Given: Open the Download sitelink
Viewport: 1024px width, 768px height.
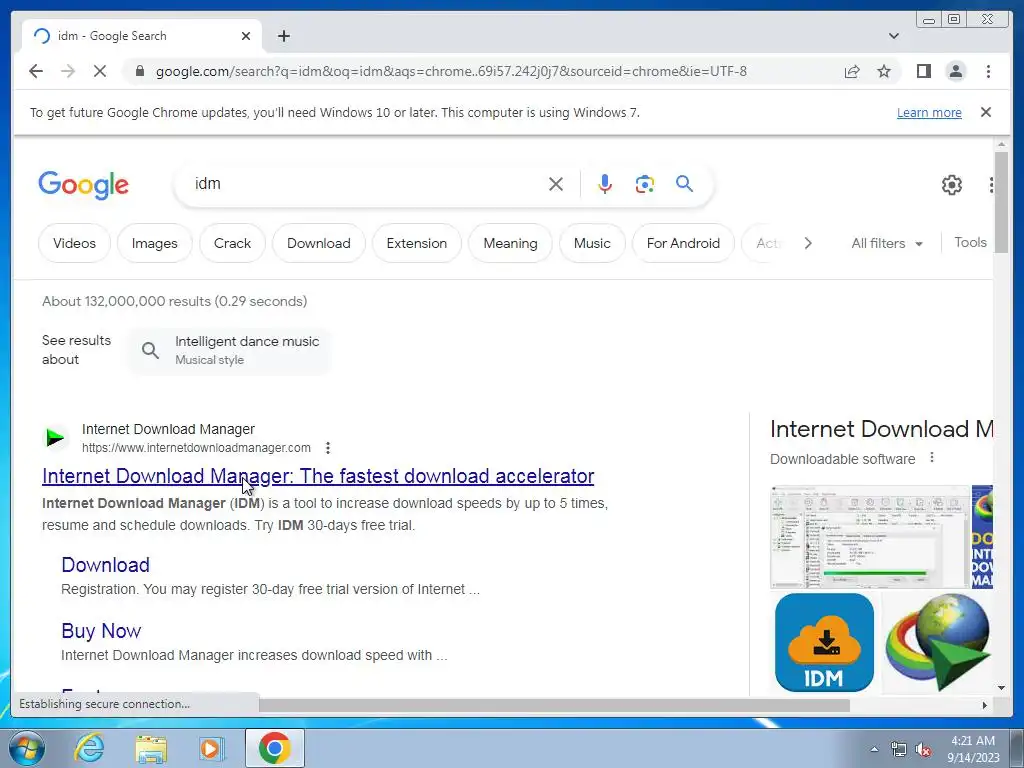Looking at the screenshot, I should click(105, 565).
